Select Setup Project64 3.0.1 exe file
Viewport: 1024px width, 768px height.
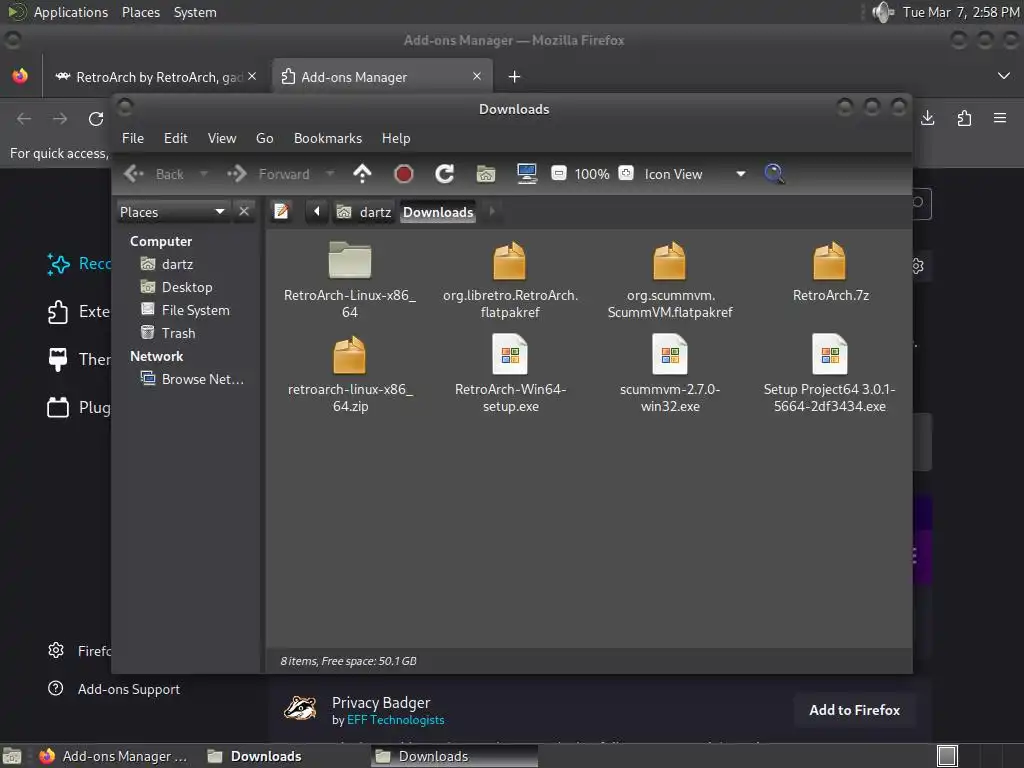tap(829, 374)
